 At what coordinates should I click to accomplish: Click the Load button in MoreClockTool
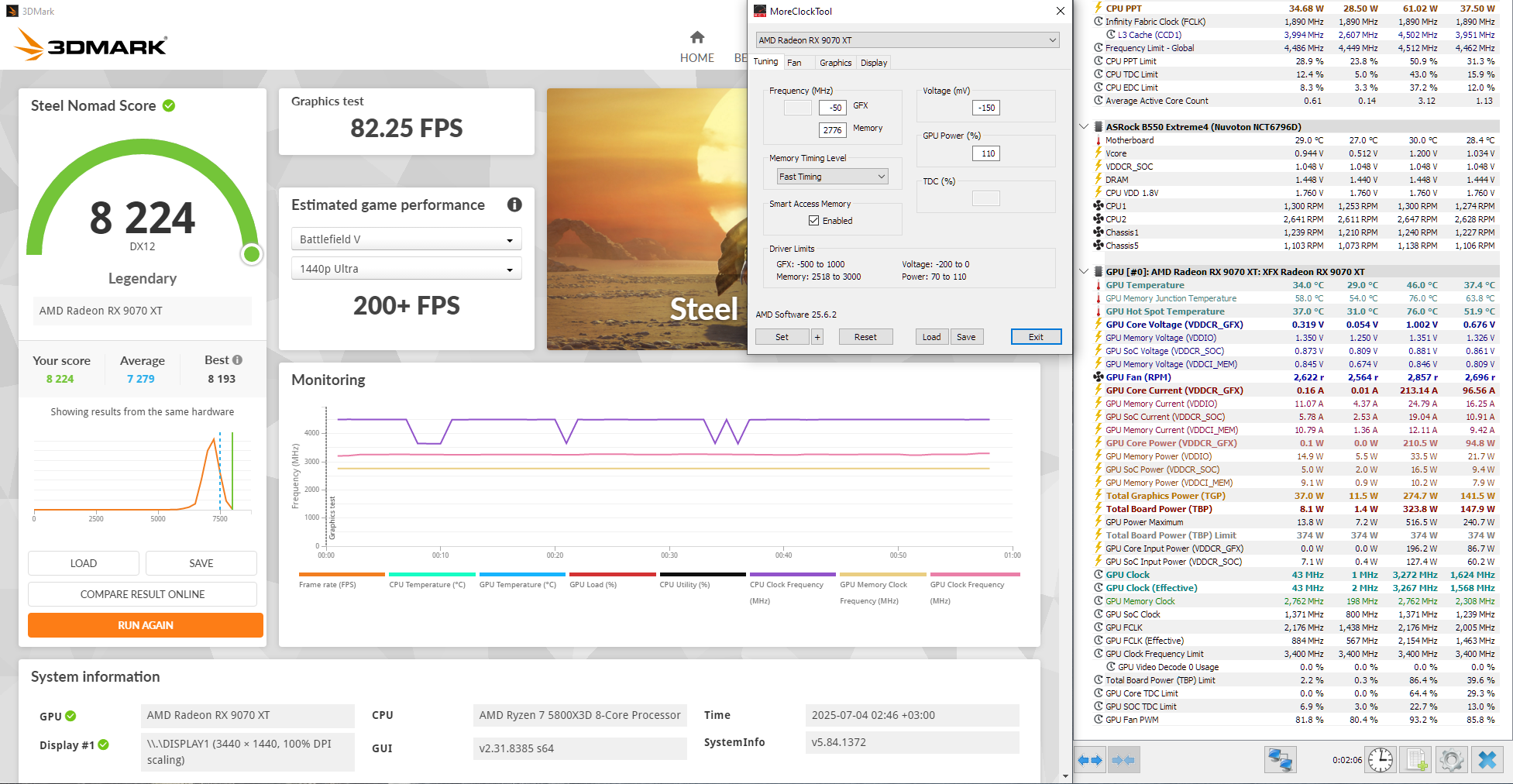click(932, 337)
